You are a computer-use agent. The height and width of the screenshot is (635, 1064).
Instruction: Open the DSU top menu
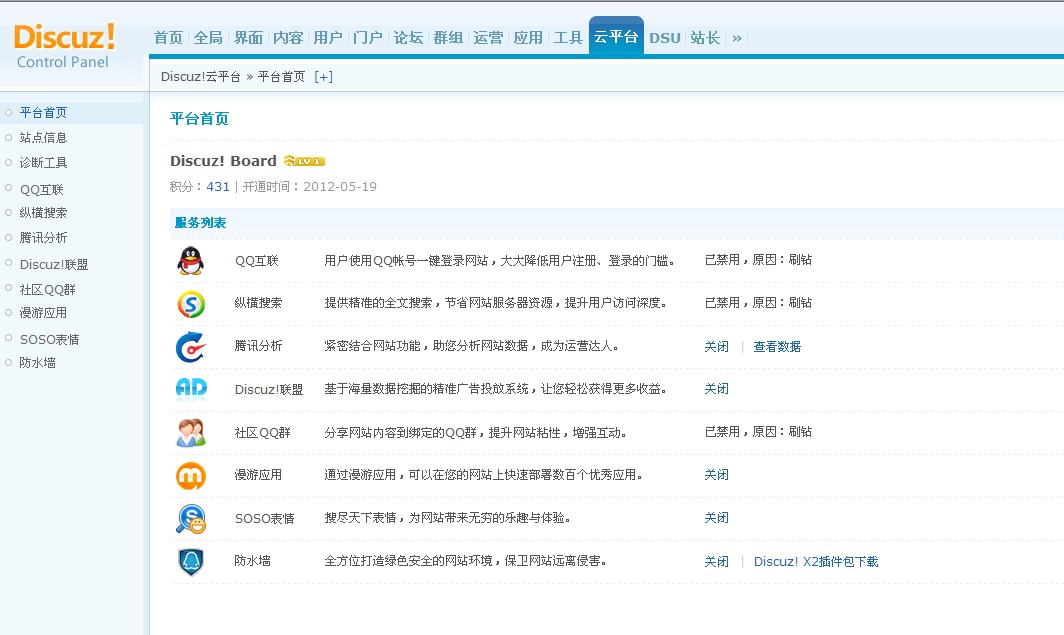(665, 38)
